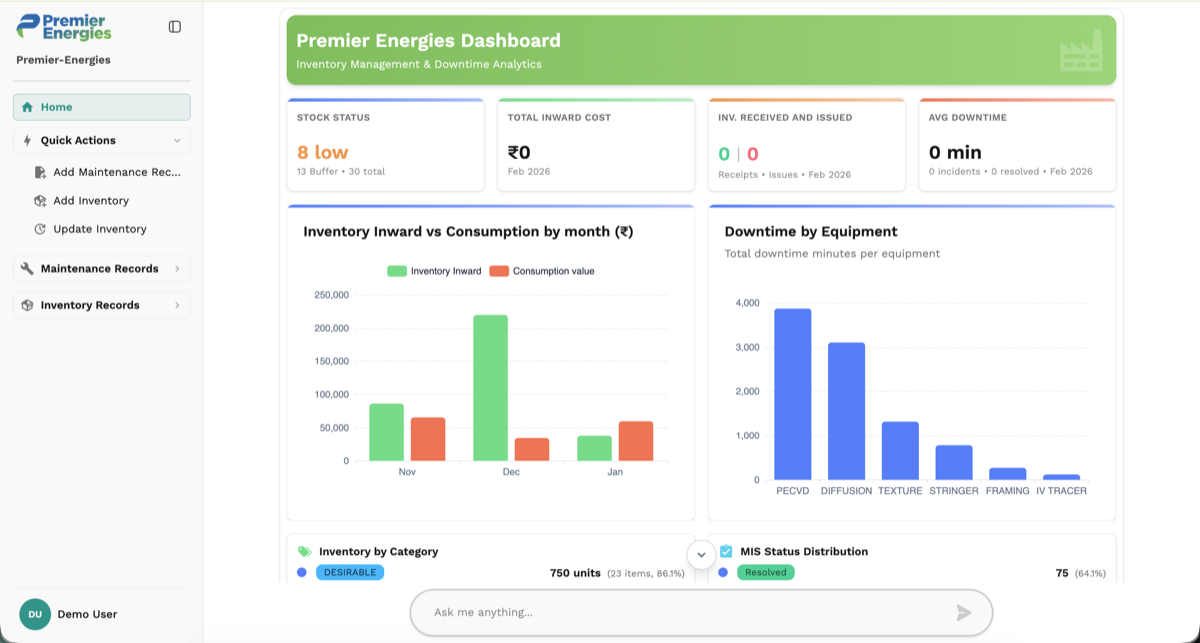The height and width of the screenshot is (643, 1200).
Task: Click the Inventory Records cube icon
Action: coord(27,305)
